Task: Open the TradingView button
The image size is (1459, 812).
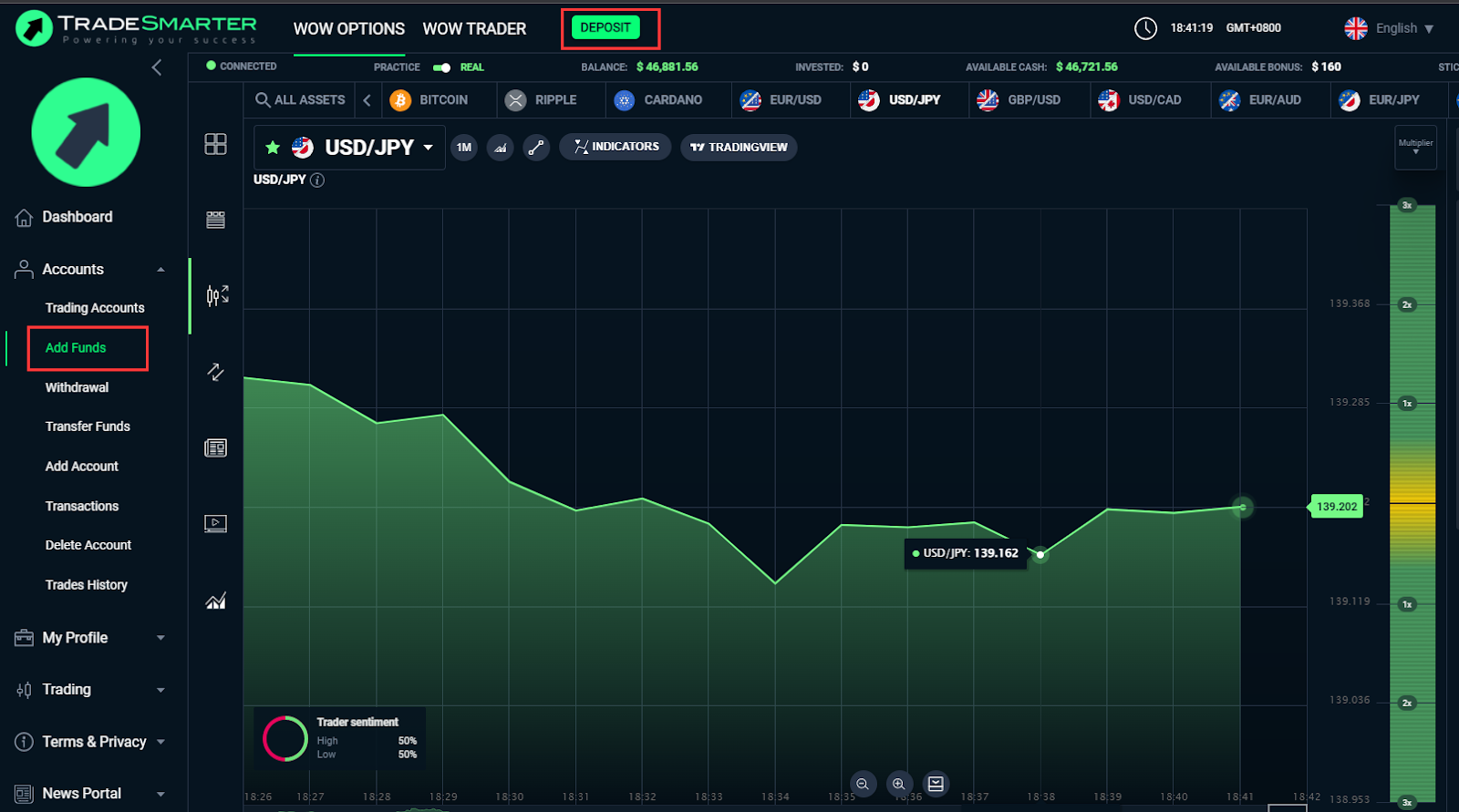Action: click(x=739, y=148)
